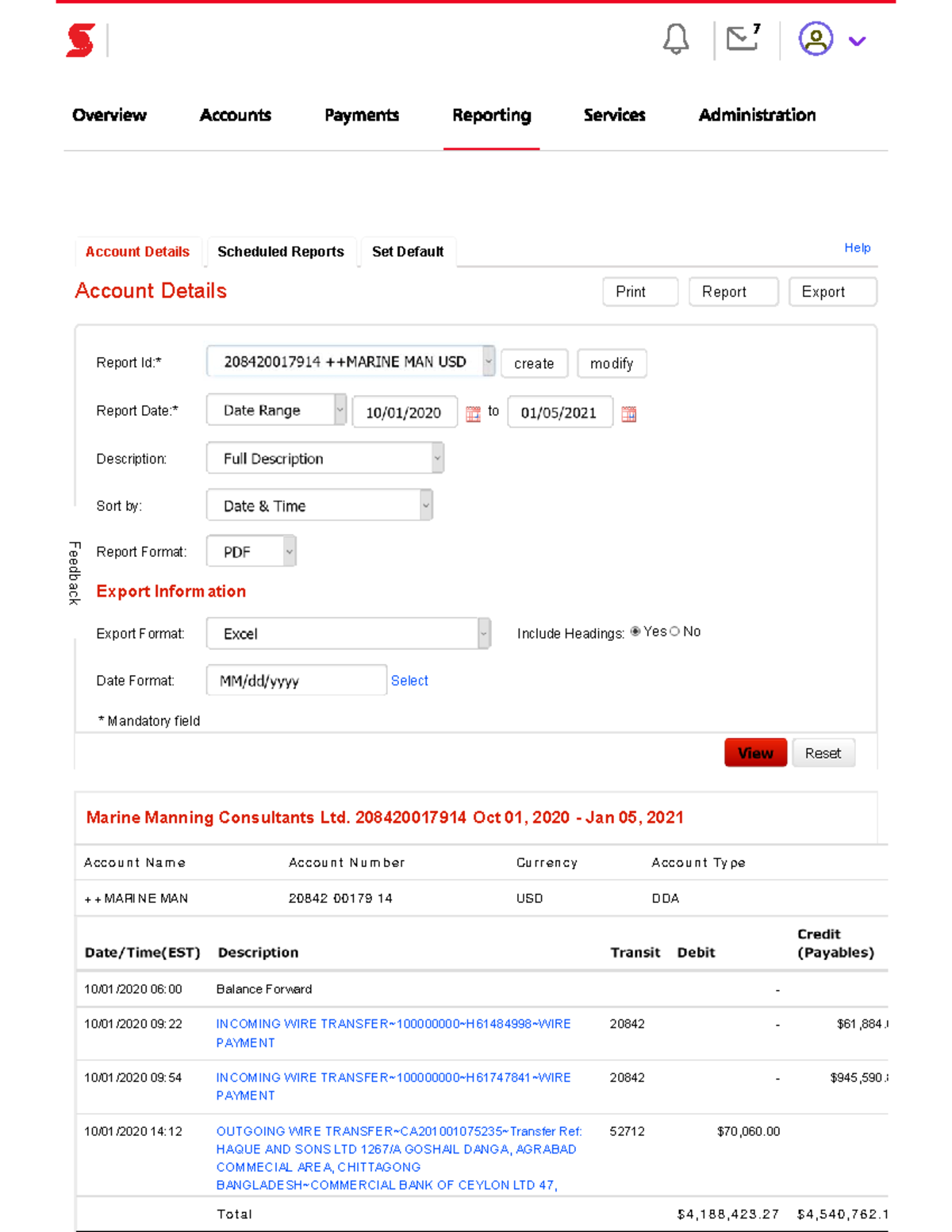Viewport: 952px width, 1232px height.
Task: Expand the Sort by dropdown
Action: (x=425, y=505)
